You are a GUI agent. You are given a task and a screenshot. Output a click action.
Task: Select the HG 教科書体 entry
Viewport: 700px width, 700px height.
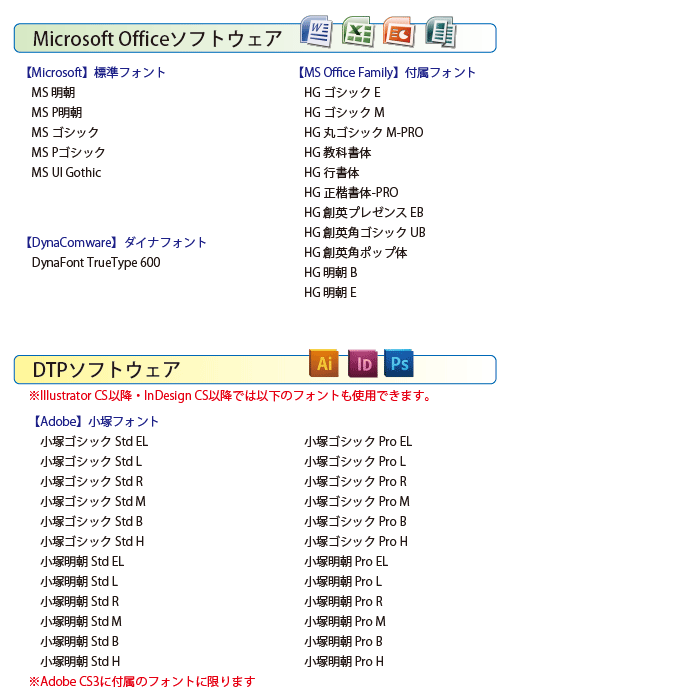(338, 153)
